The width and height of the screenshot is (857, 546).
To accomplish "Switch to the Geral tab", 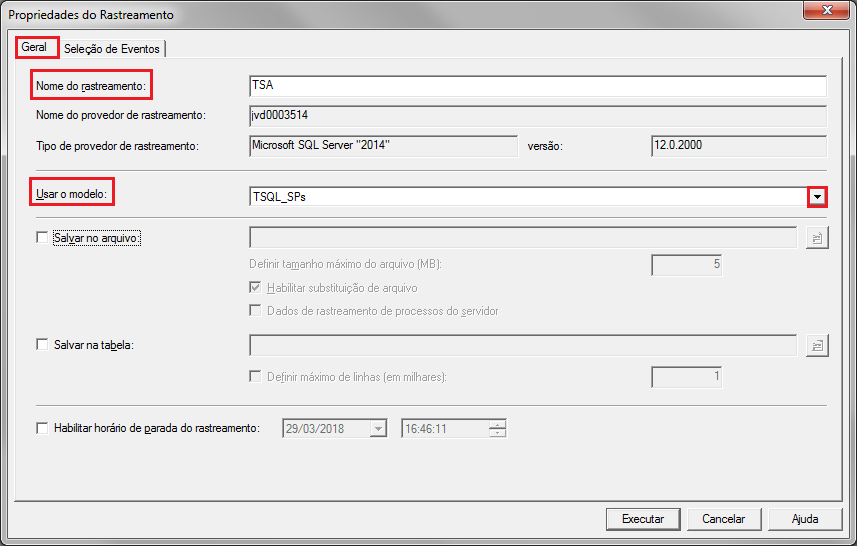I will point(36,48).
